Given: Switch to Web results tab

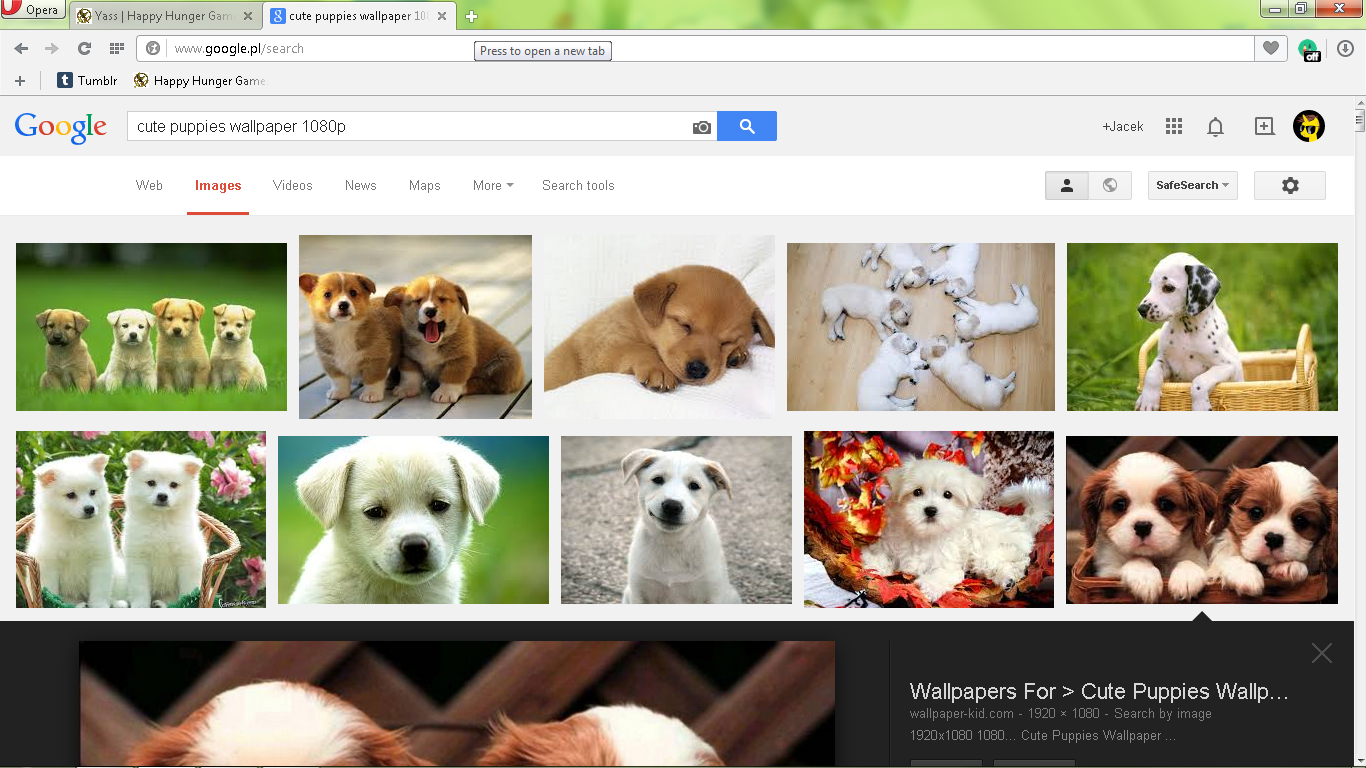Looking at the screenshot, I should (x=149, y=185).
